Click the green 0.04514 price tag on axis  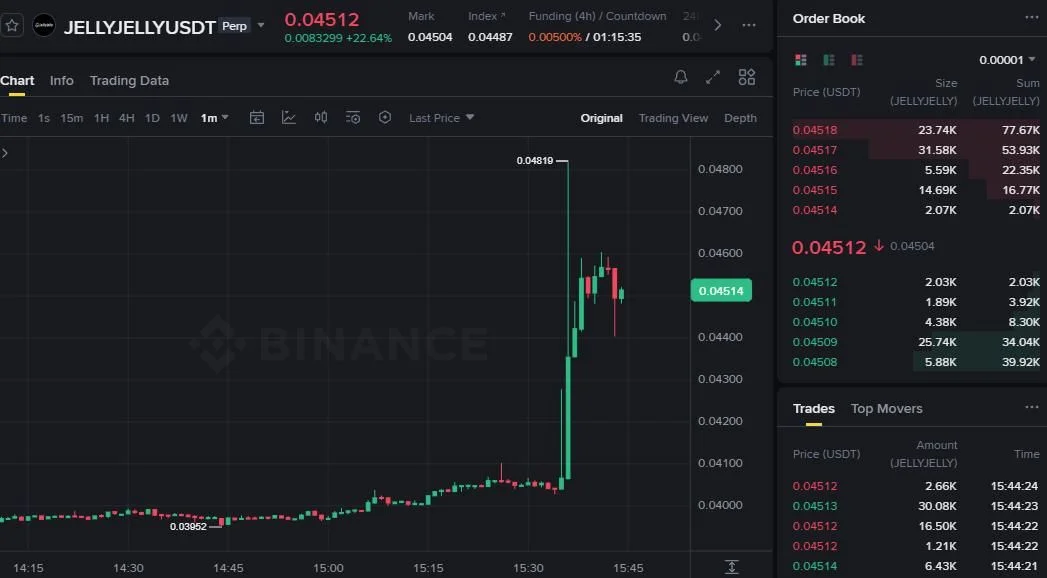click(721, 290)
